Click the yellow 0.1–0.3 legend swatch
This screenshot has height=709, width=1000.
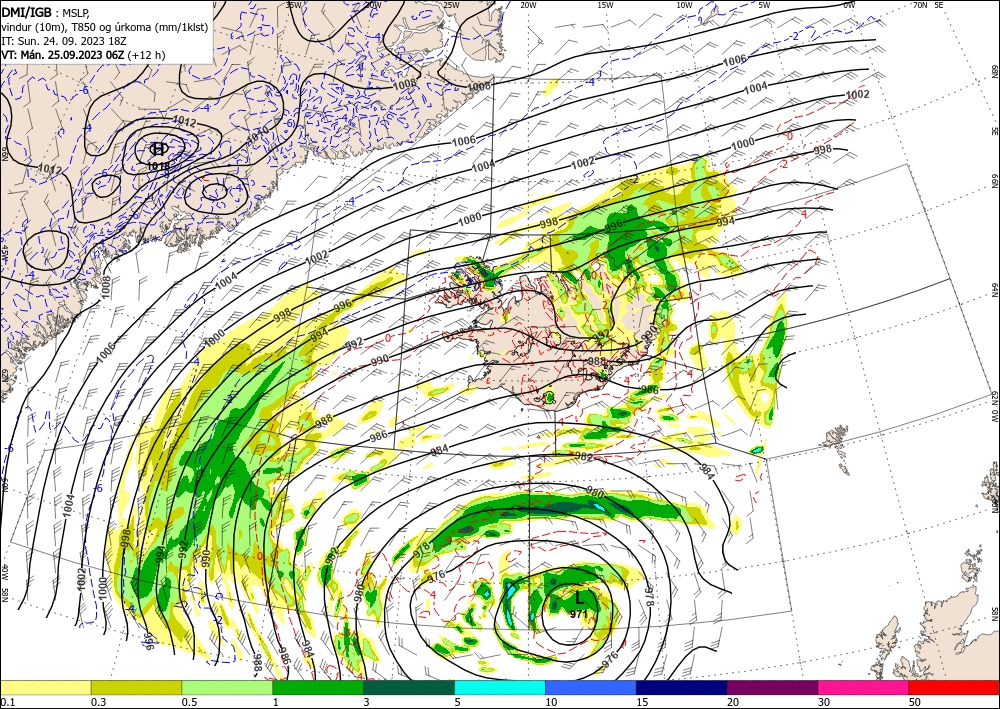click(45, 687)
